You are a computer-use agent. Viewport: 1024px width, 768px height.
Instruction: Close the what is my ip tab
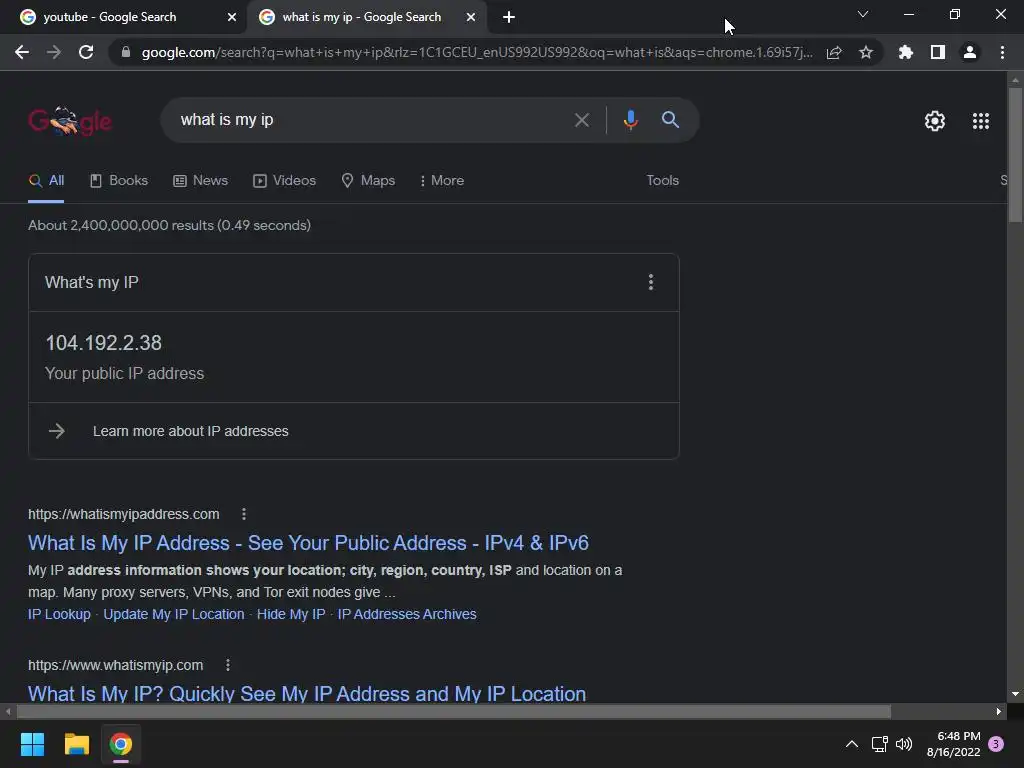click(x=471, y=18)
